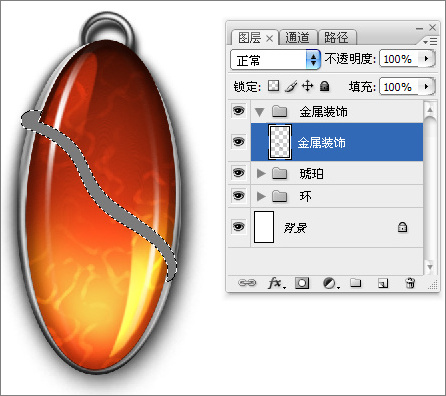Hide the 背景 layer eye icon
This screenshot has width=446, height=396.
point(238,227)
